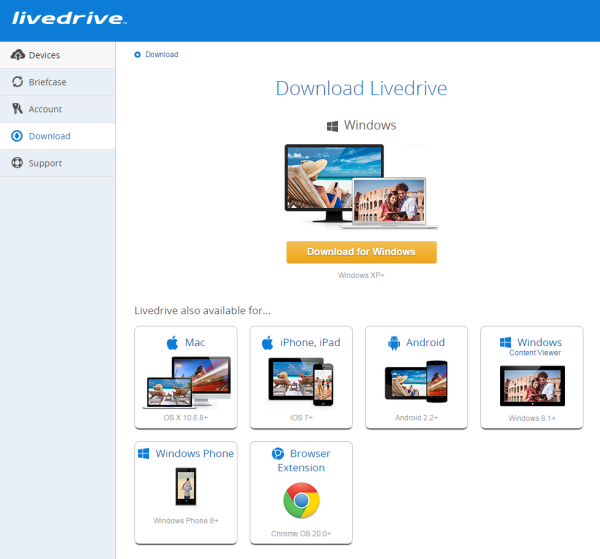Click the Apple logo on Mac card
Viewport: 600px width, 559px height.
click(173, 342)
